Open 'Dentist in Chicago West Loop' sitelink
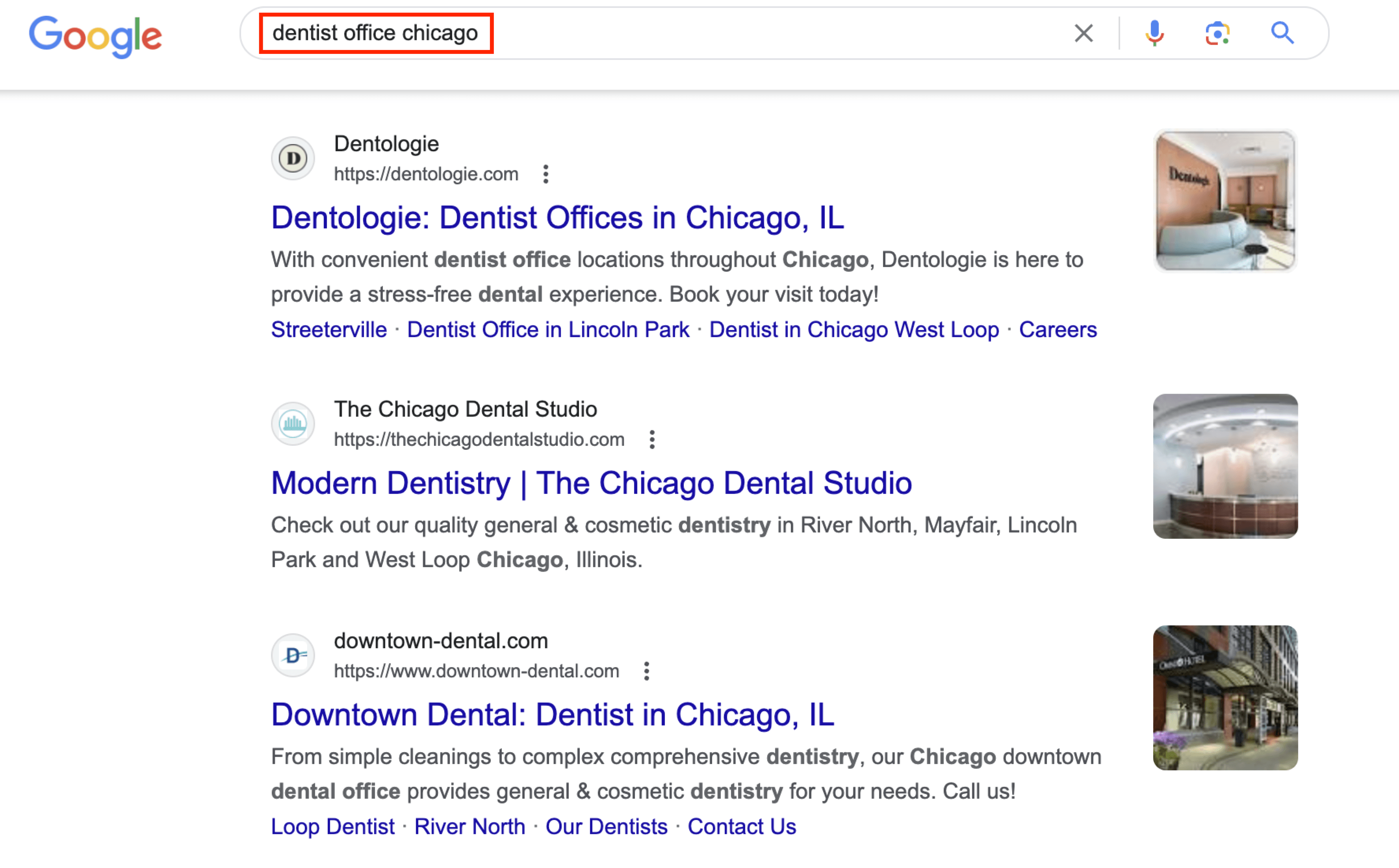The width and height of the screenshot is (1399, 868). point(854,330)
